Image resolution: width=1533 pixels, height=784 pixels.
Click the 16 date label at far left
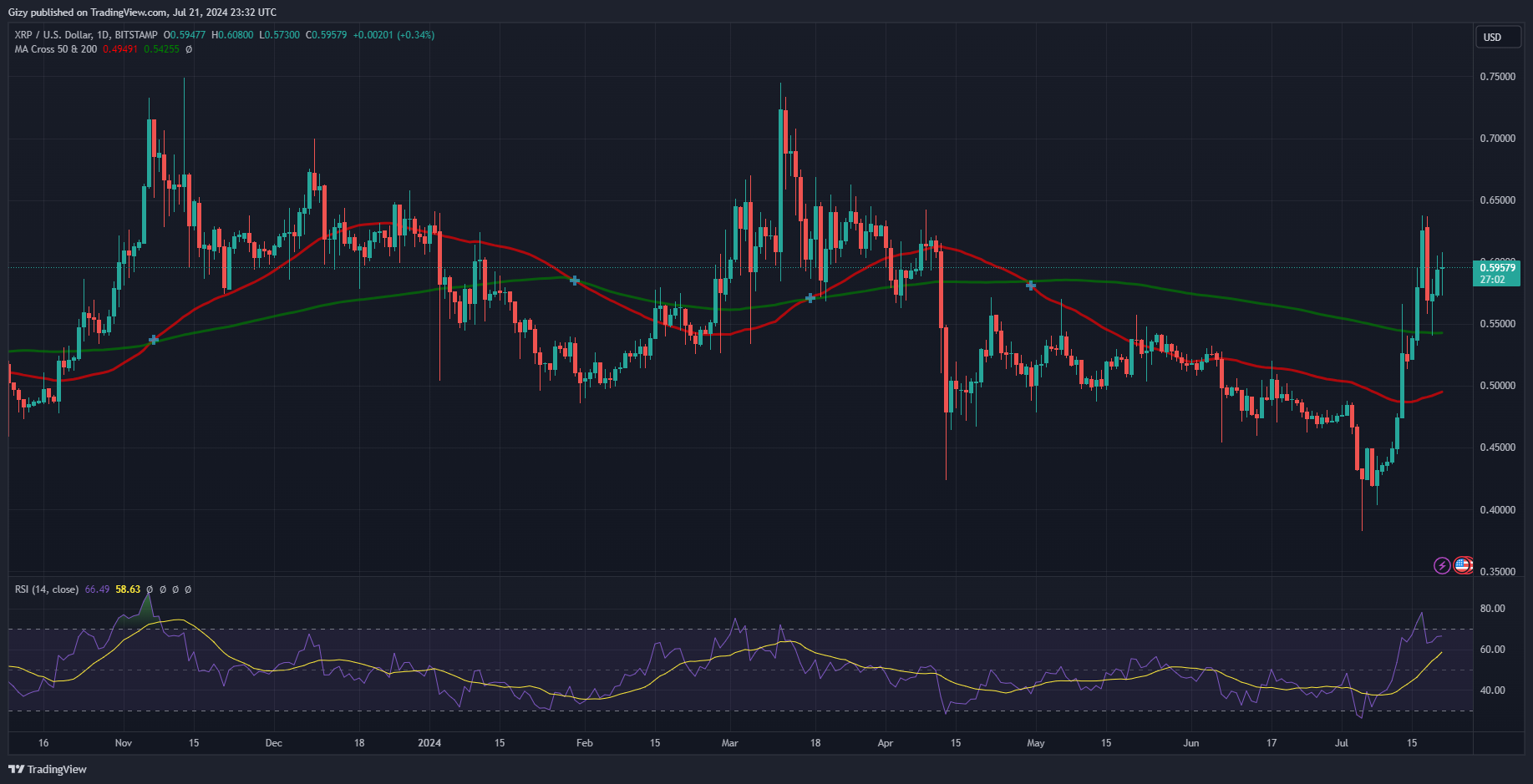(43, 743)
